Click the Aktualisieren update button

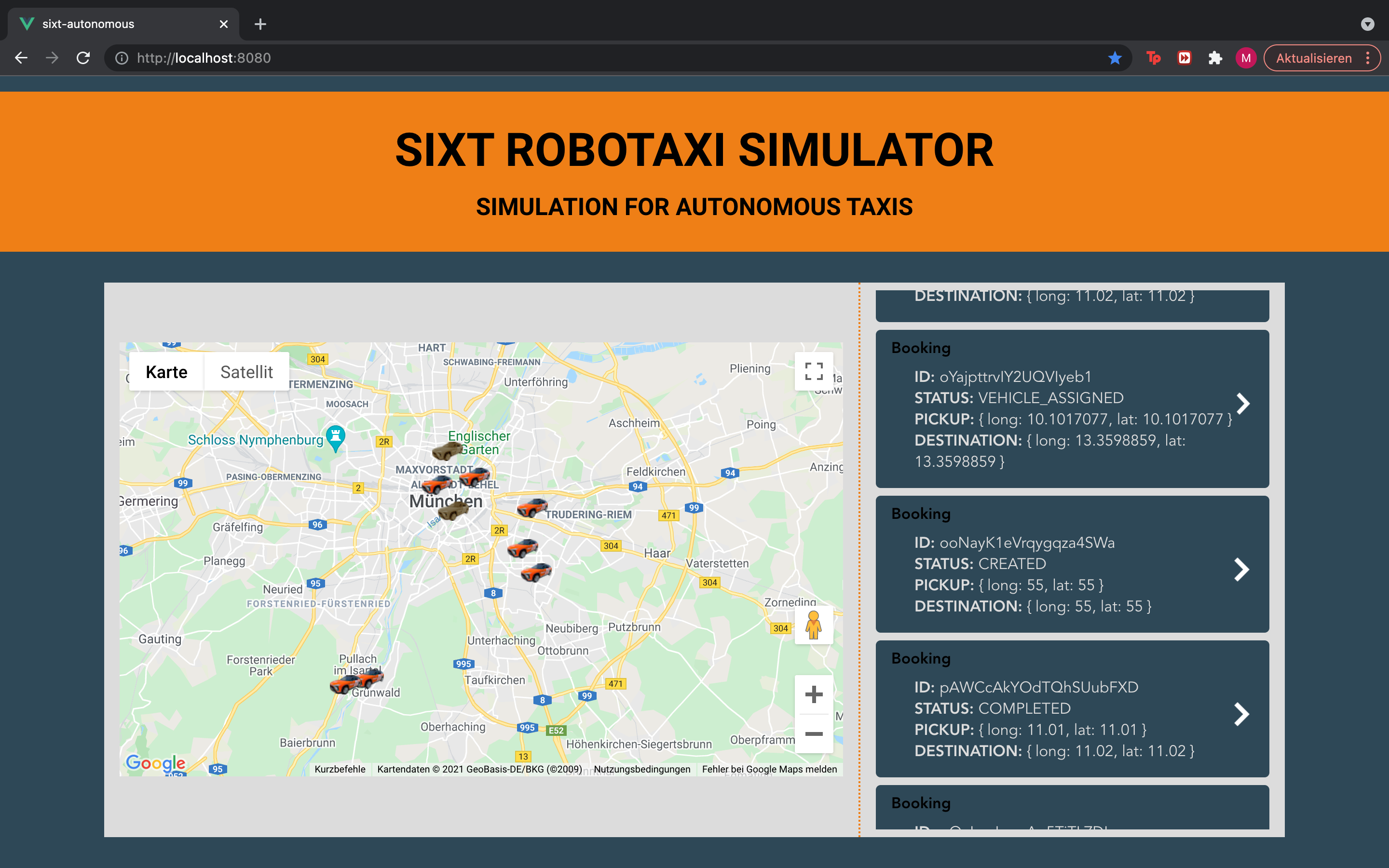[x=1313, y=58]
